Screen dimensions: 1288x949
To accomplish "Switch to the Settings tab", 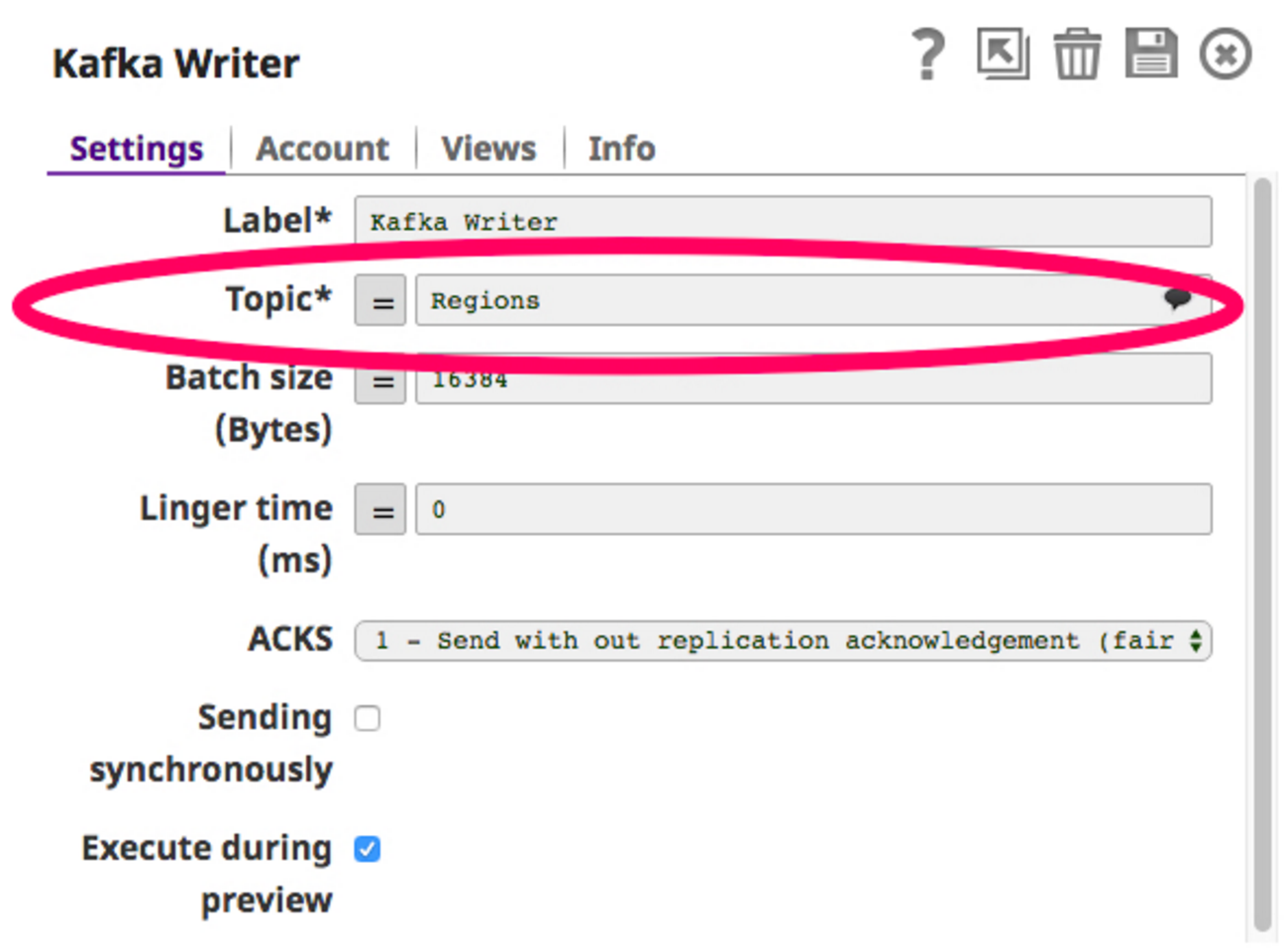I will (137, 149).
